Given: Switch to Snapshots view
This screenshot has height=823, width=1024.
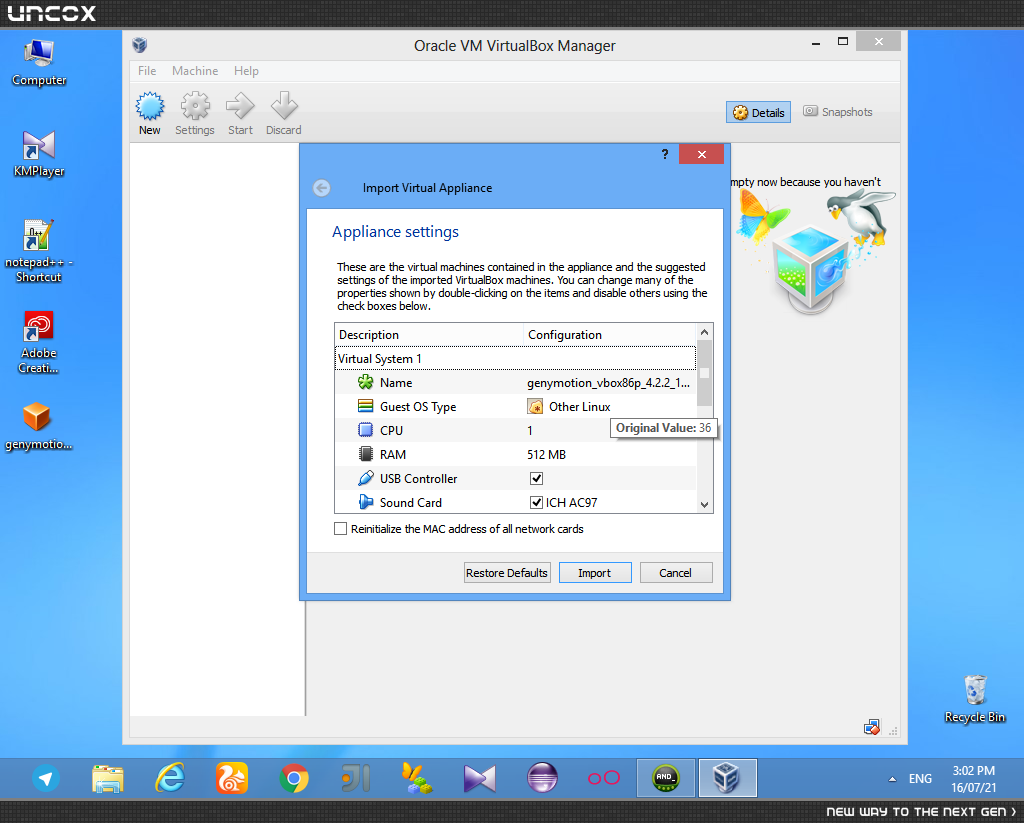Looking at the screenshot, I should [838, 112].
